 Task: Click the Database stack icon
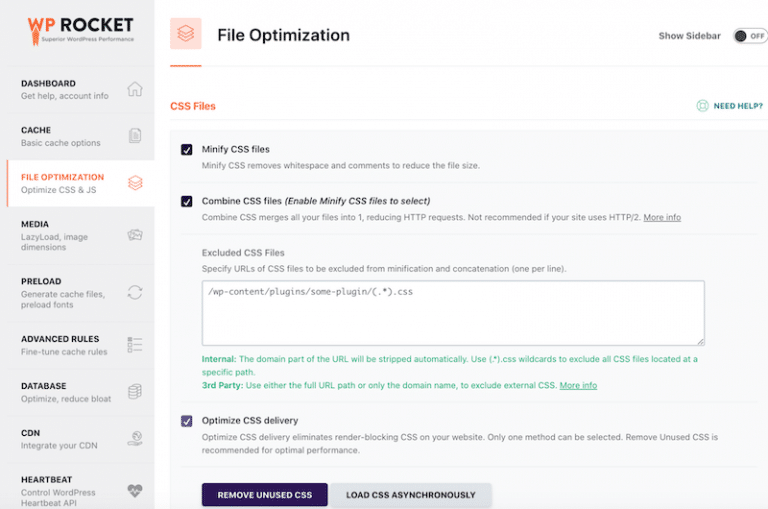[134, 391]
